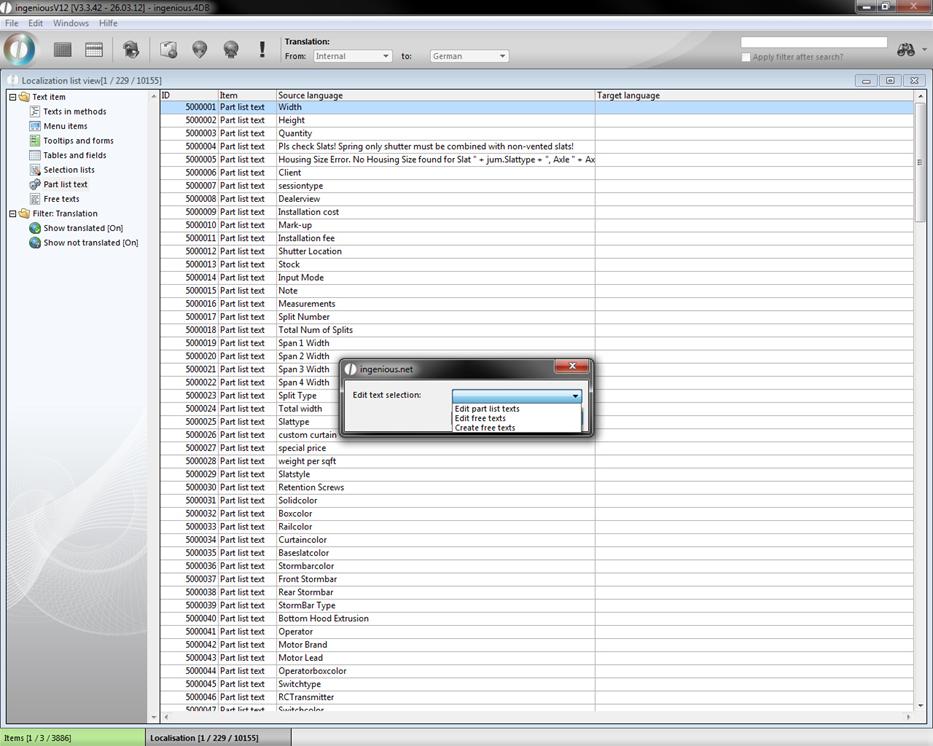Check Apply filter after search checkbox
The width and height of the screenshot is (933, 746).
coord(747,57)
